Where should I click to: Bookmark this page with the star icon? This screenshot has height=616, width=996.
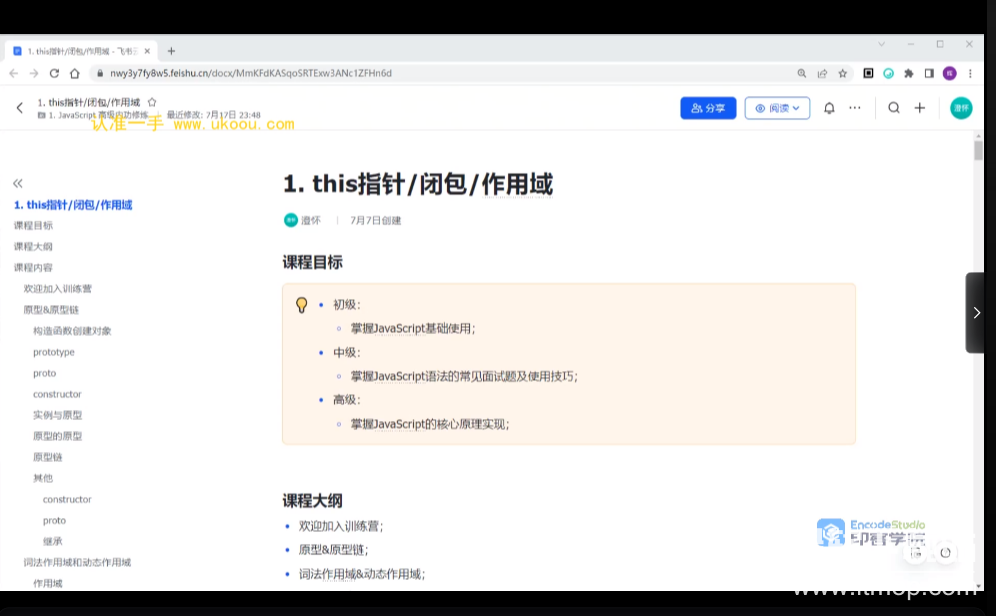tap(843, 73)
